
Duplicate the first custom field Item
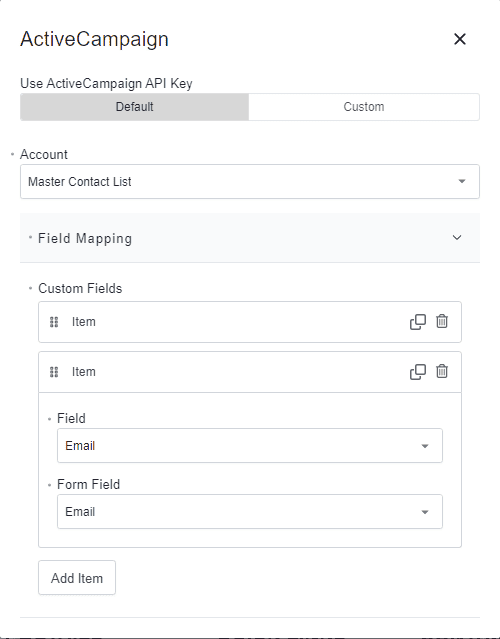coord(418,322)
